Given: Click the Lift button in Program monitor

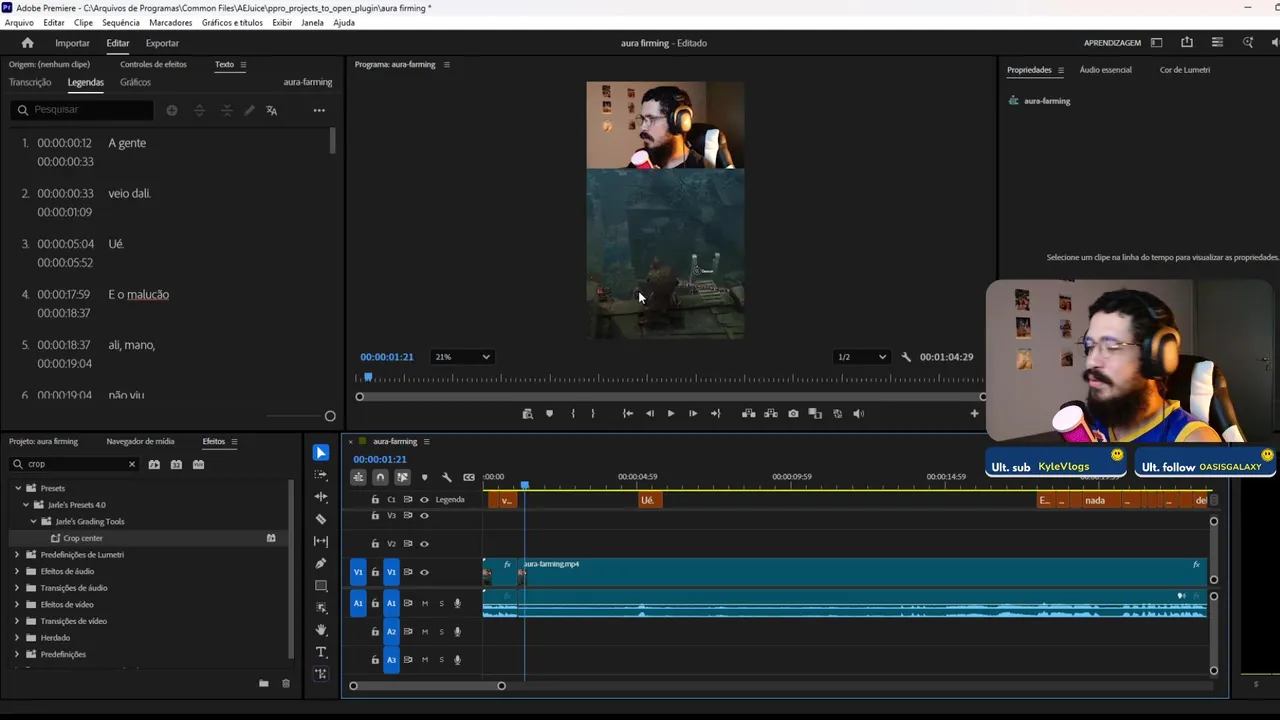Looking at the screenshot, I should pyautogui.click(x=748, y=413).
